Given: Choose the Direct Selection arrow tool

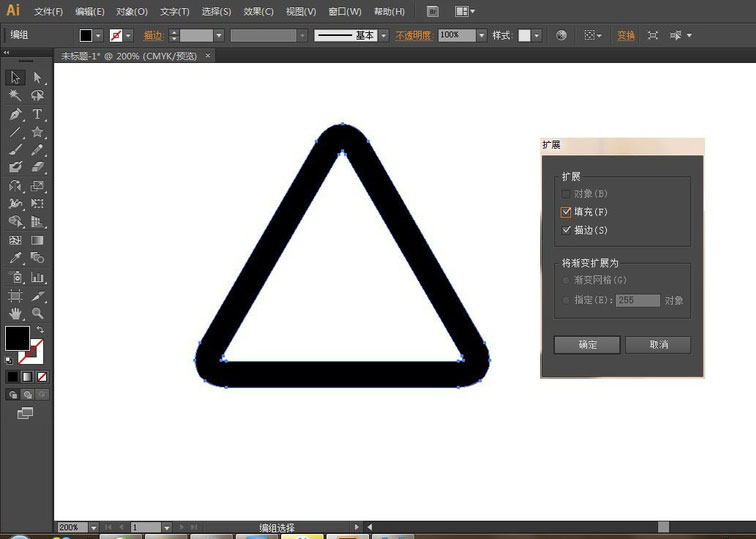Looking at the screenshot, I should (x=38, y=78).
